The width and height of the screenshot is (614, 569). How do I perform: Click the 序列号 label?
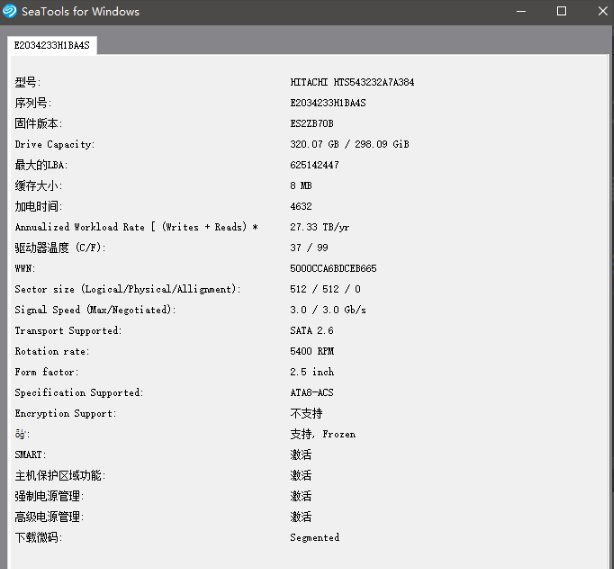tap(33, 103)
